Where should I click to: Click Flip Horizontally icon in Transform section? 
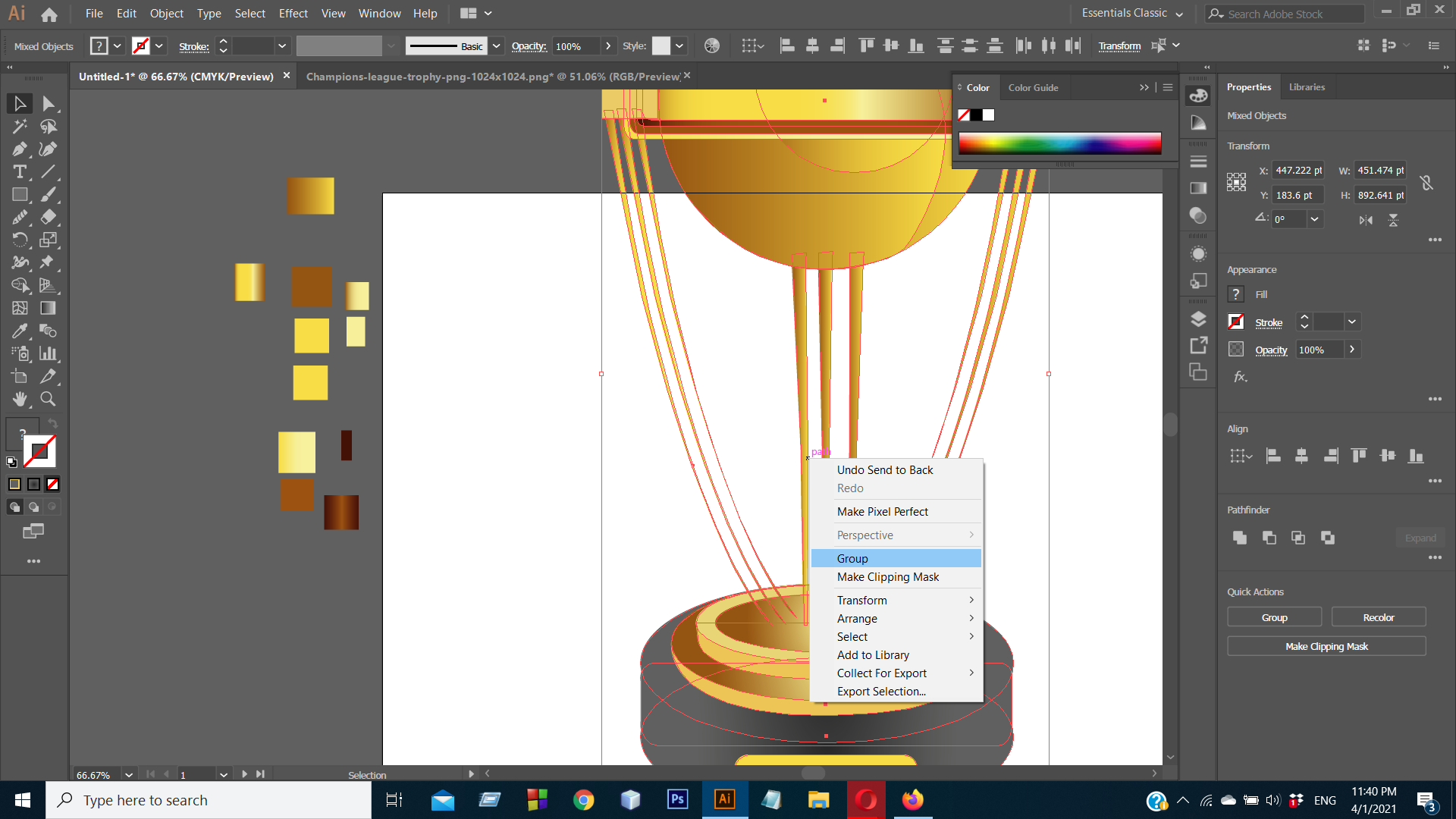(x=1366, y=220)
